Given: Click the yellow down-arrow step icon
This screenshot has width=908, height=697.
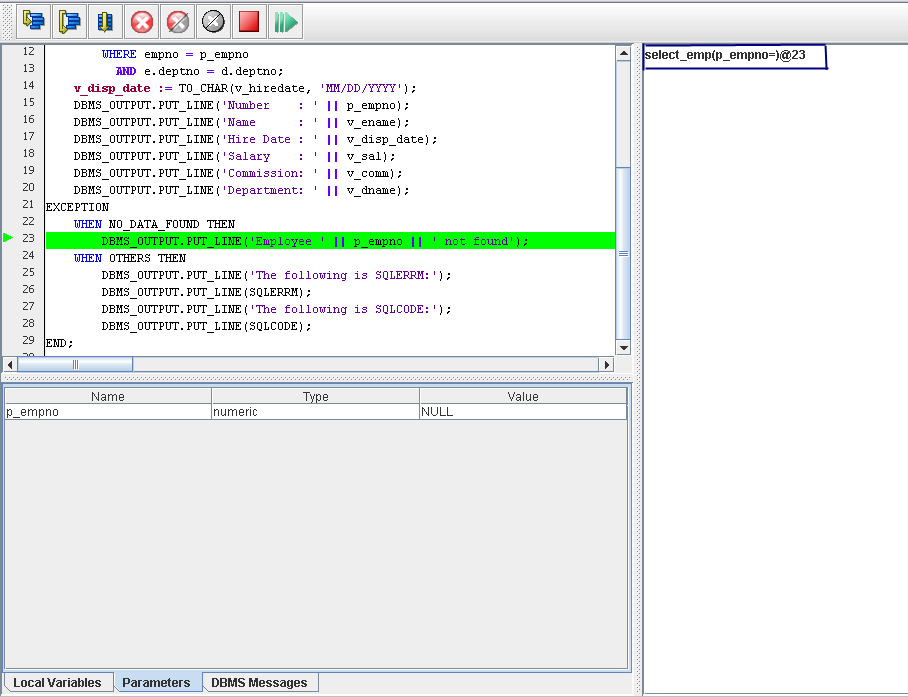Looking at the screenshot, I should pyautogui.click(x=105, y=20).
